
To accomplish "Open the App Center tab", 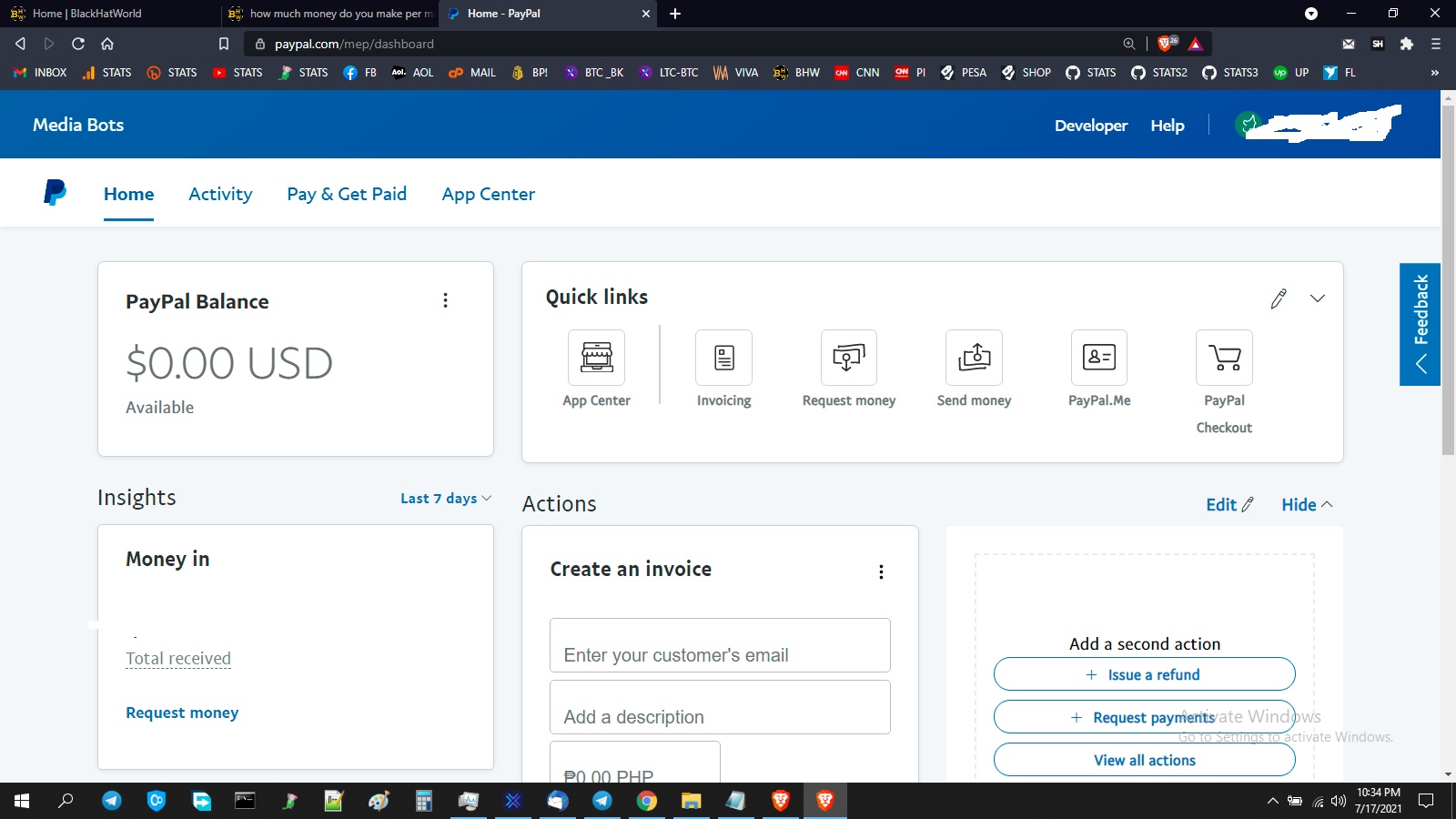I will pos(489,194).
